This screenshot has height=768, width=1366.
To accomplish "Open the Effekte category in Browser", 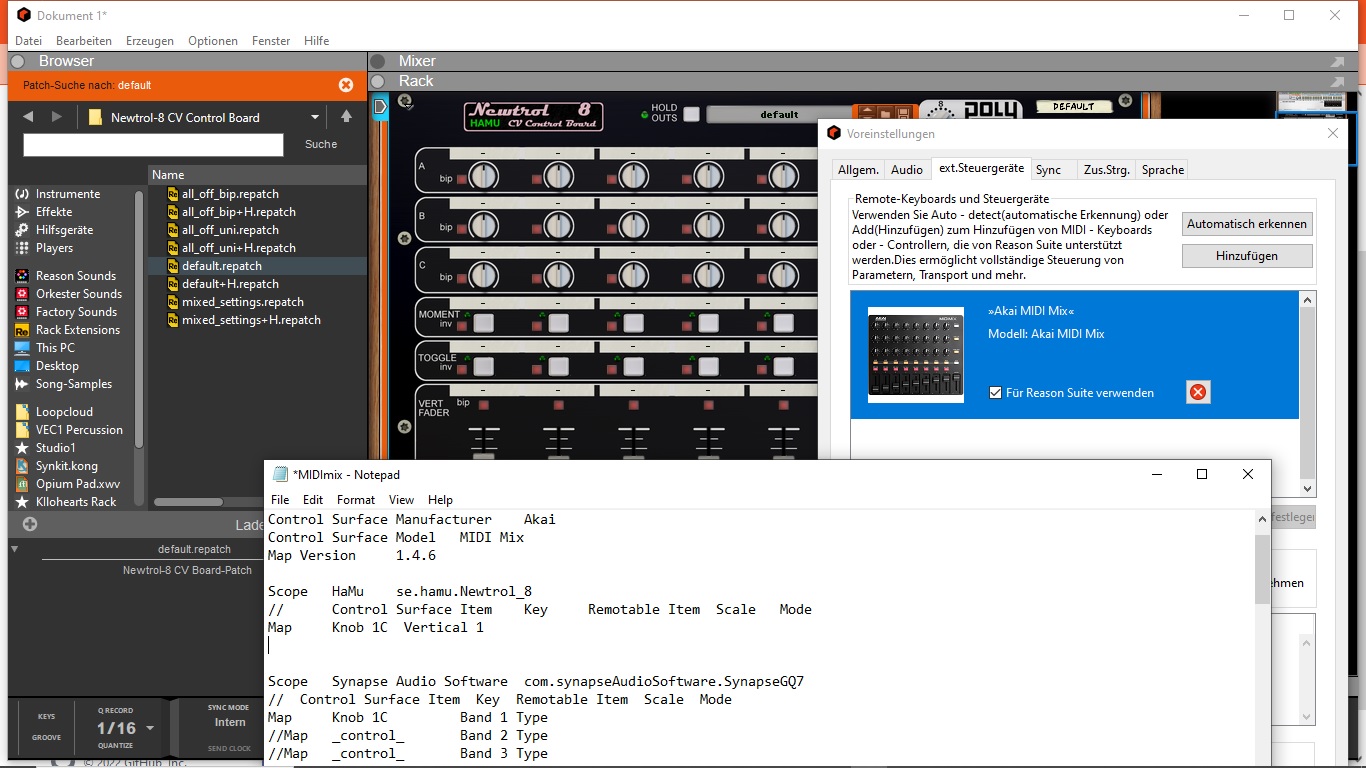I will click(44, 212).
